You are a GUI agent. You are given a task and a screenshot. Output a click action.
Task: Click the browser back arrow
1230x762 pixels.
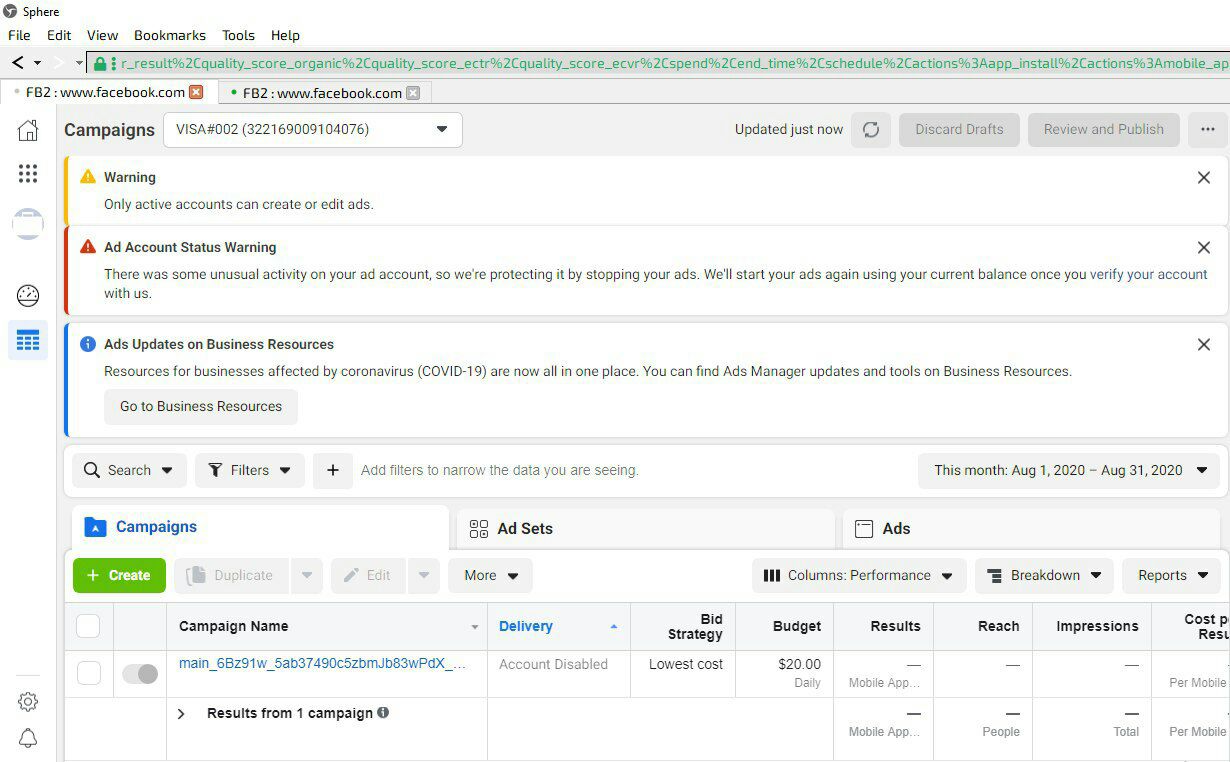18,63
